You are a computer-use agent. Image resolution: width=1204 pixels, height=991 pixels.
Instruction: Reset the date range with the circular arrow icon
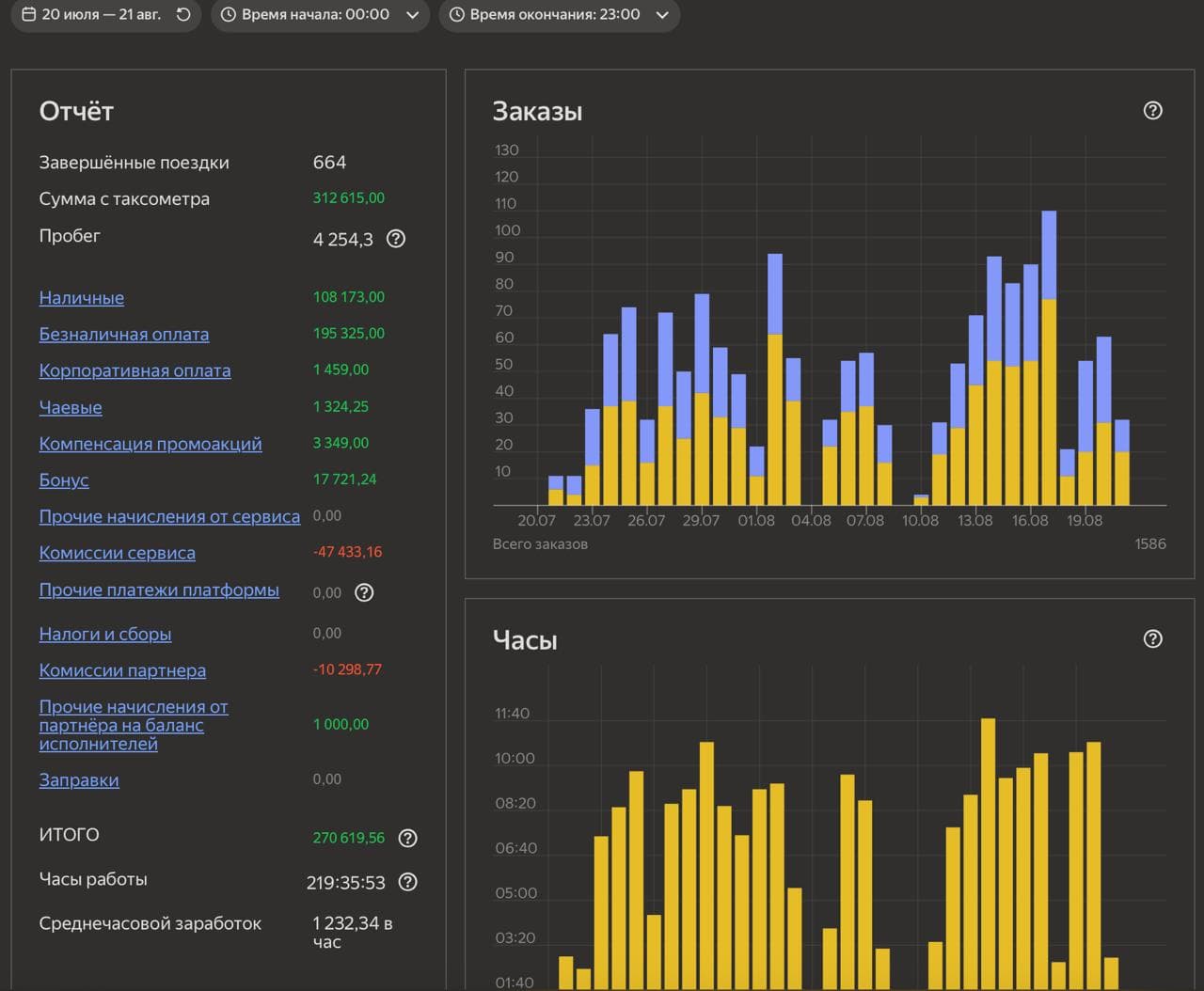tap(183, 15)
